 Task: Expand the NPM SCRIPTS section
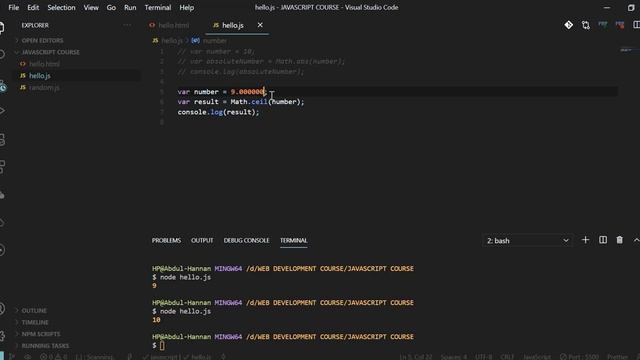(x=40, y=334)
